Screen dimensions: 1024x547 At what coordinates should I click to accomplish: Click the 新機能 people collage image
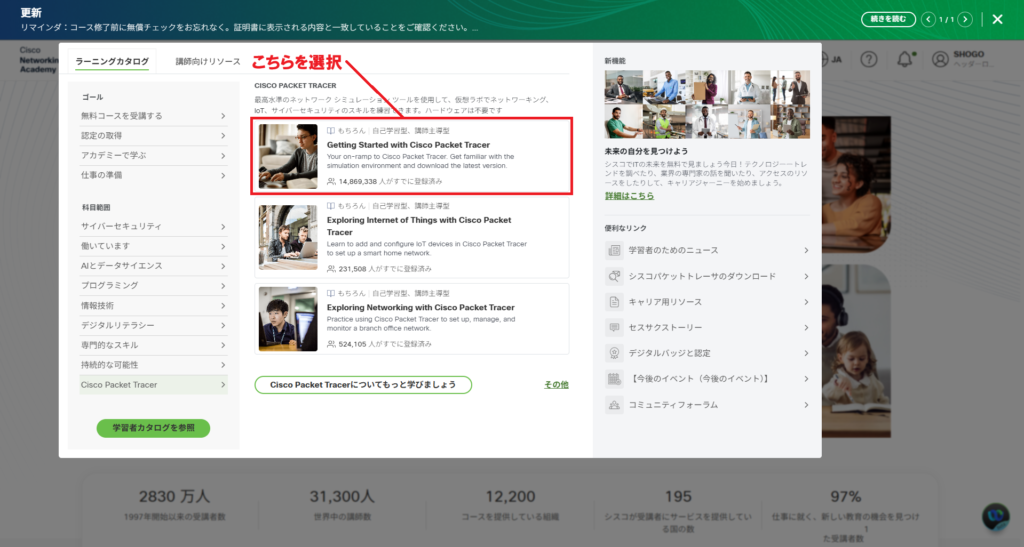coord(707,104)
